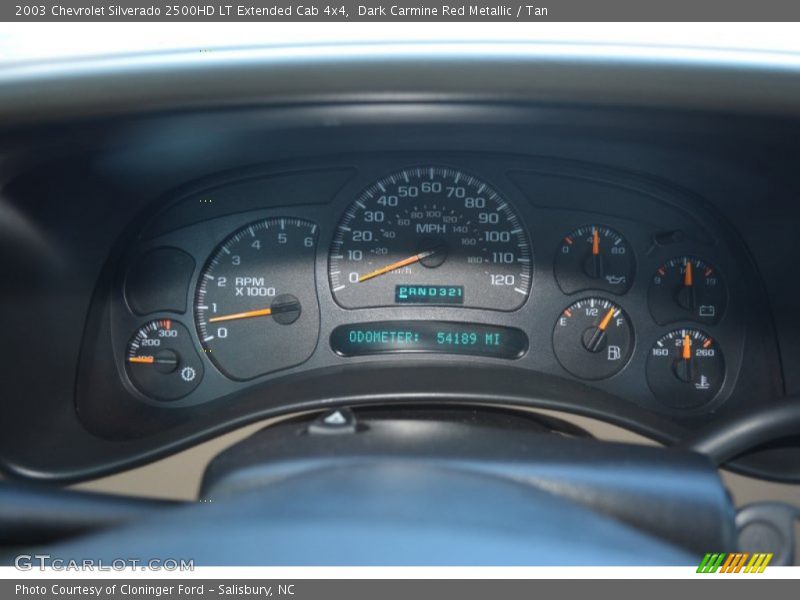Click the 'PRND321' gear indicator display
Image resolution: width=800 pixels, height=600 pixels.
(430, 293)
